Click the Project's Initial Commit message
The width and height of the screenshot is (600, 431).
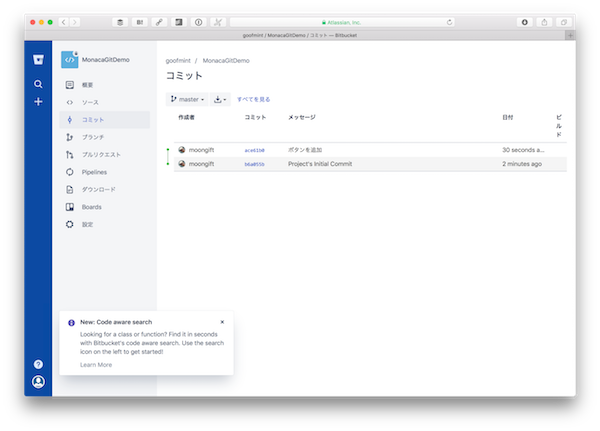tap(320, 164)
